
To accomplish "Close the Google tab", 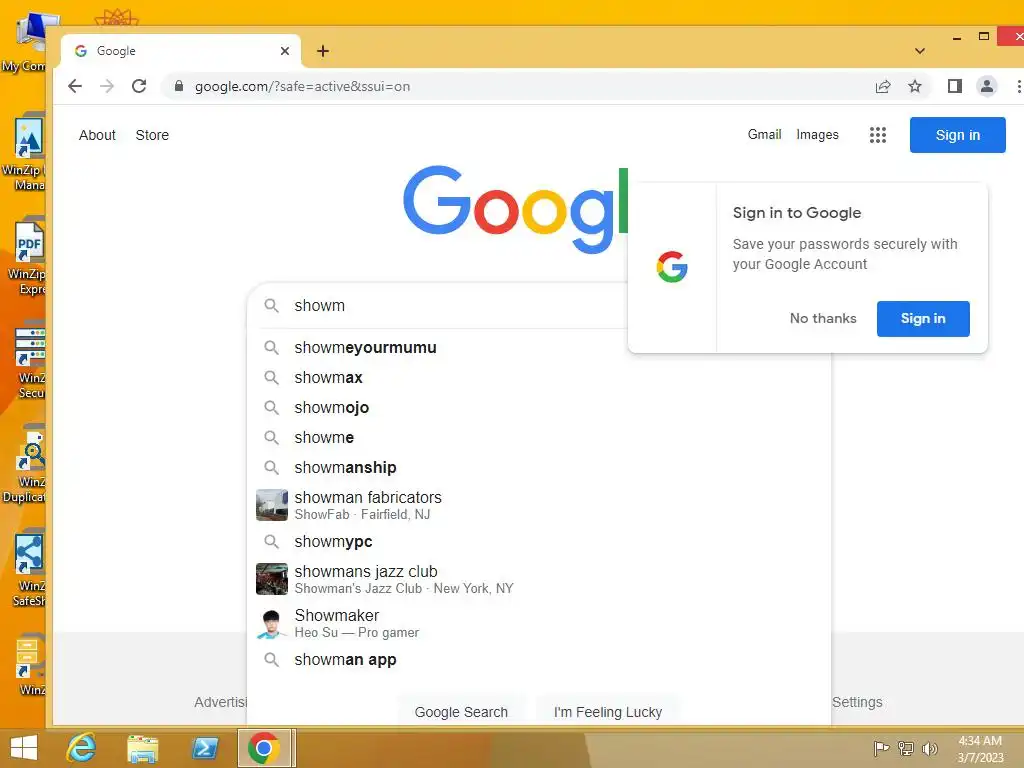I will [285, 51].
